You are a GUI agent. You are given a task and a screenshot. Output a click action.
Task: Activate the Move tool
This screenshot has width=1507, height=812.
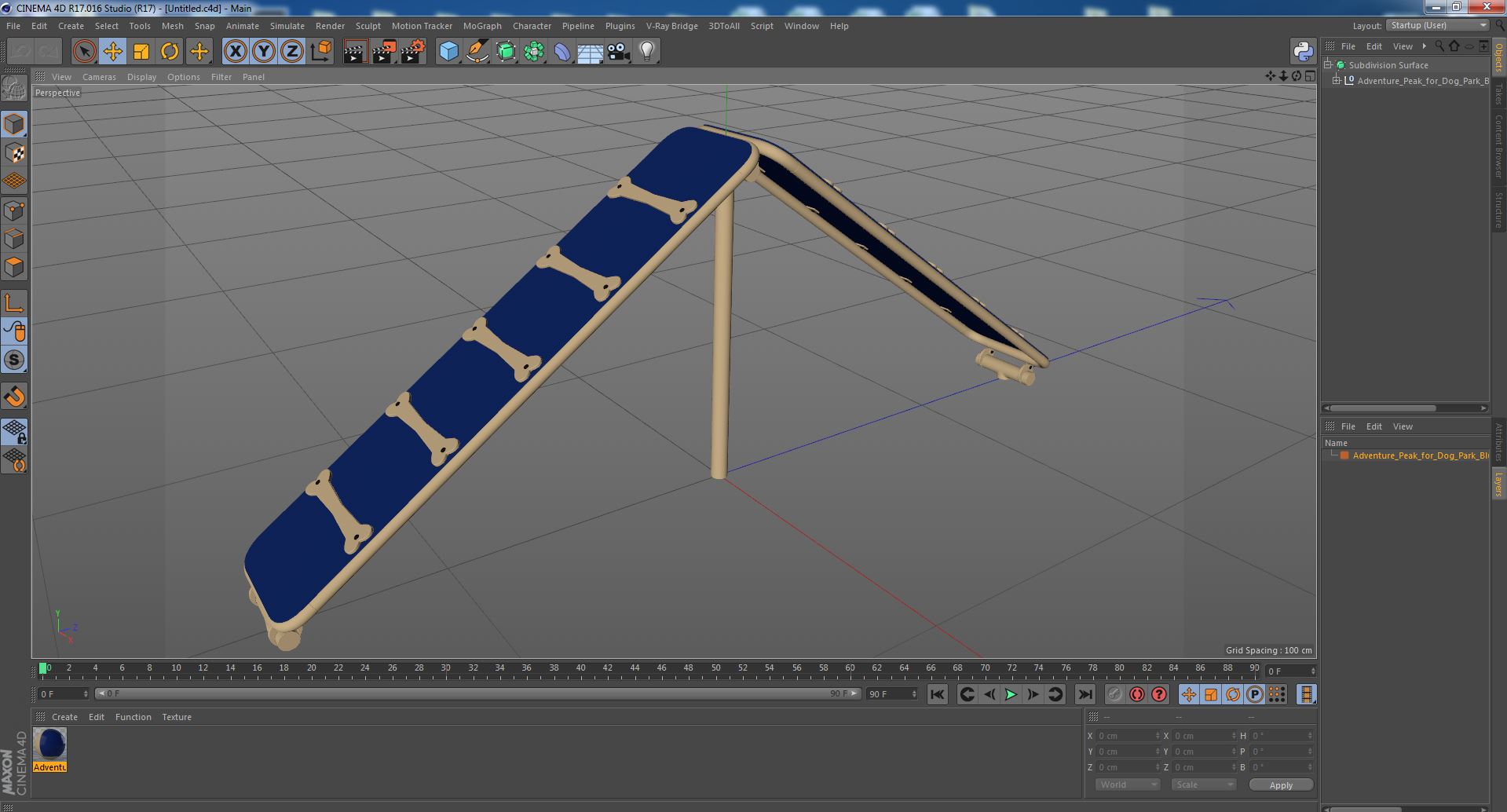[112, 52]
